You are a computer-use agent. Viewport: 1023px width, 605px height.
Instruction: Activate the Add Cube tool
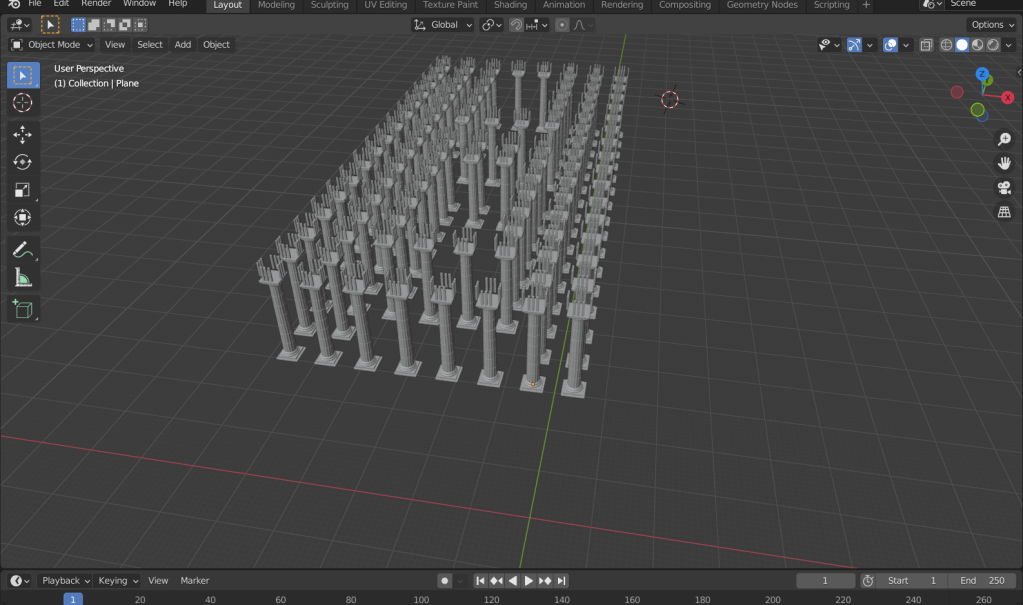click(x=22, y=309)
